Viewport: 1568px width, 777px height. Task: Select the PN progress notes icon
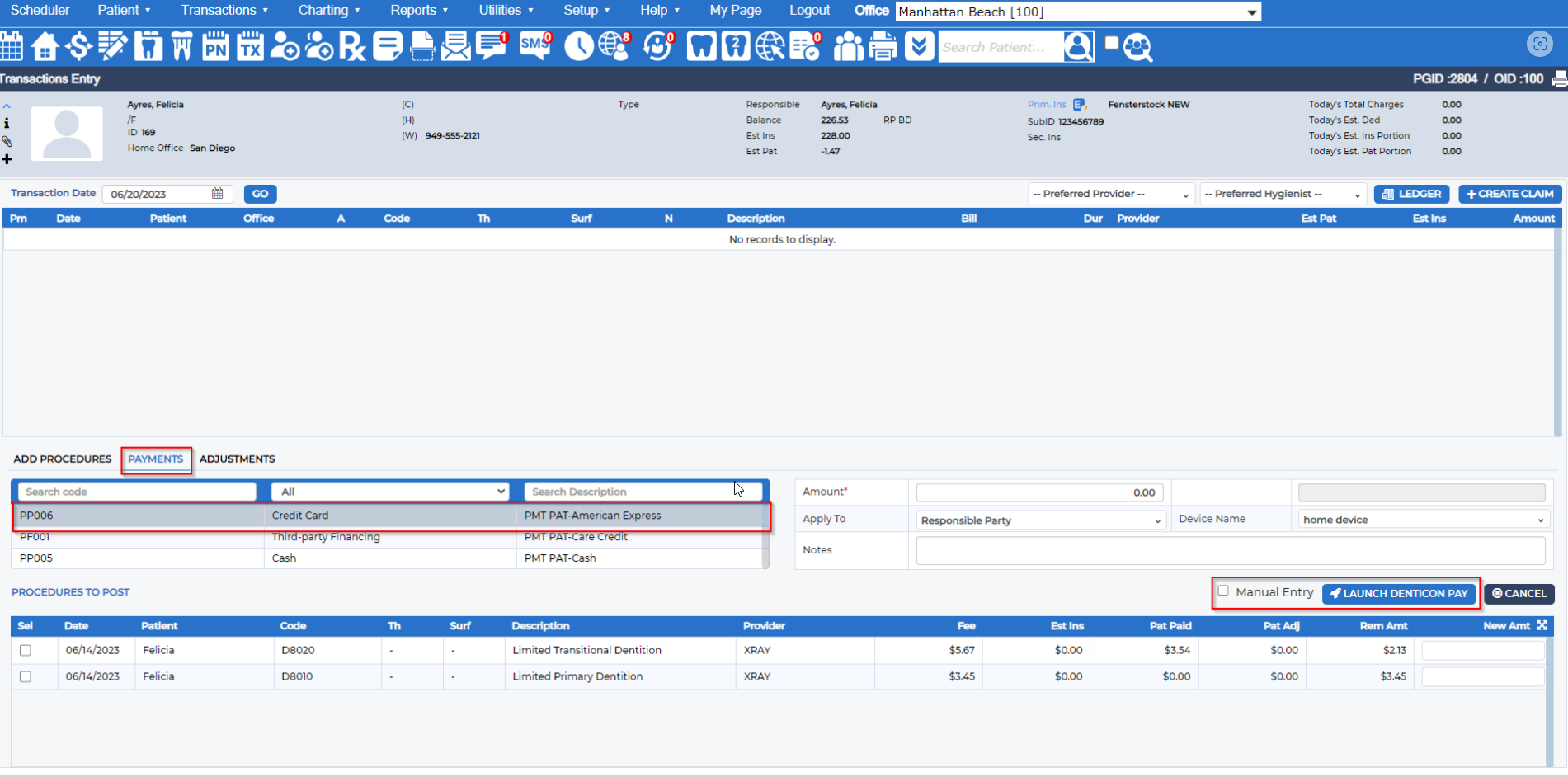pyautogui.click(x=216, y=46)
